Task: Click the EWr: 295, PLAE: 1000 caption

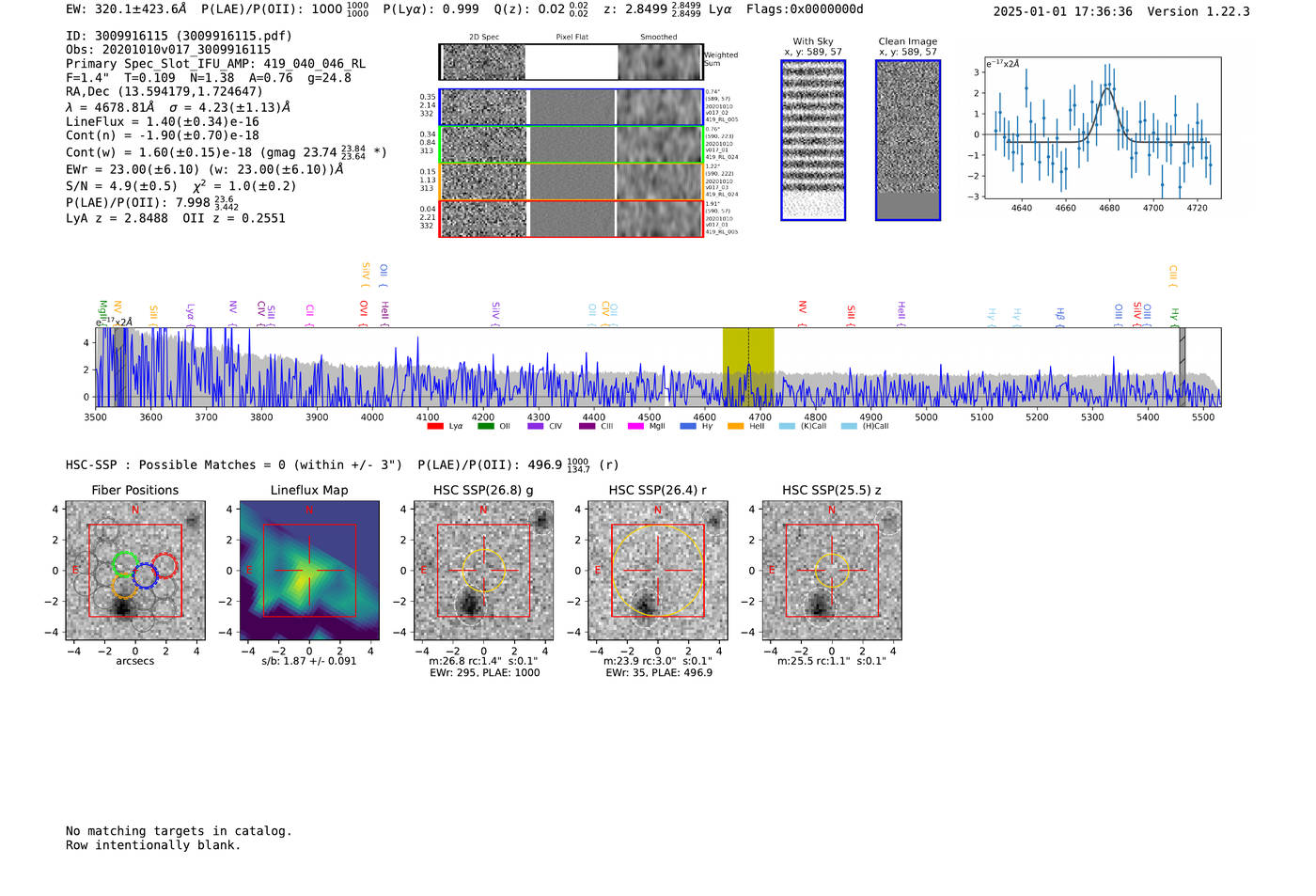Action: 485,673
